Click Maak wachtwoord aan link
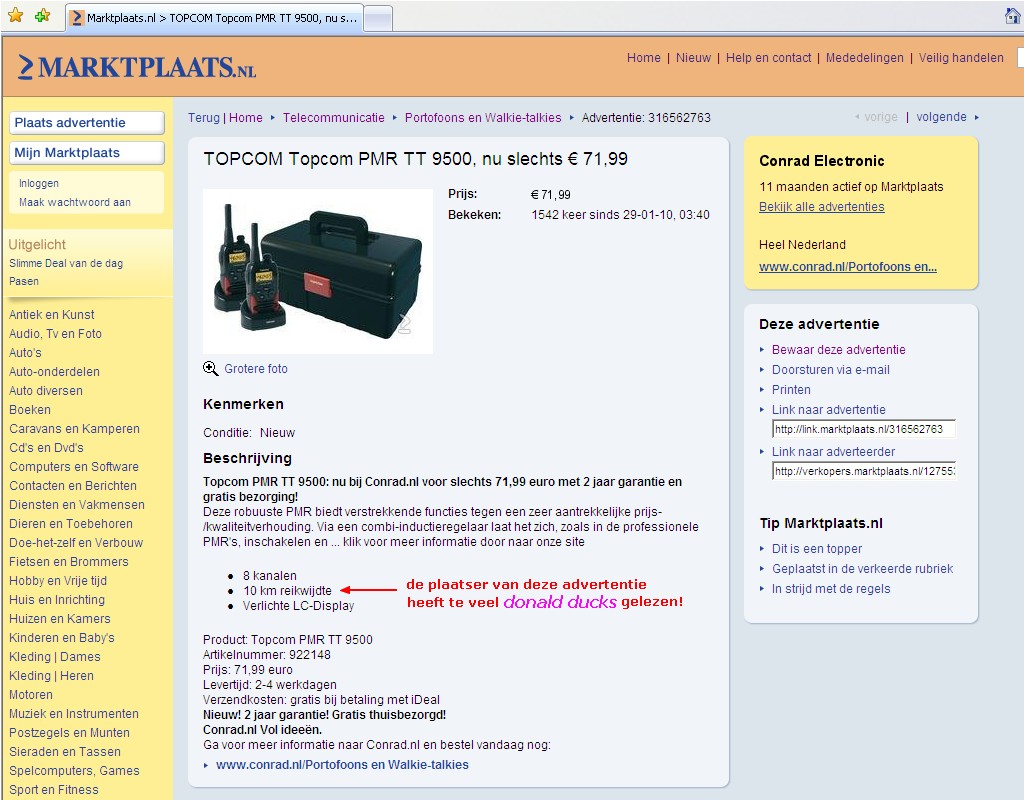This screenshot has height=800, width=1024. click(x=74, y=202)
